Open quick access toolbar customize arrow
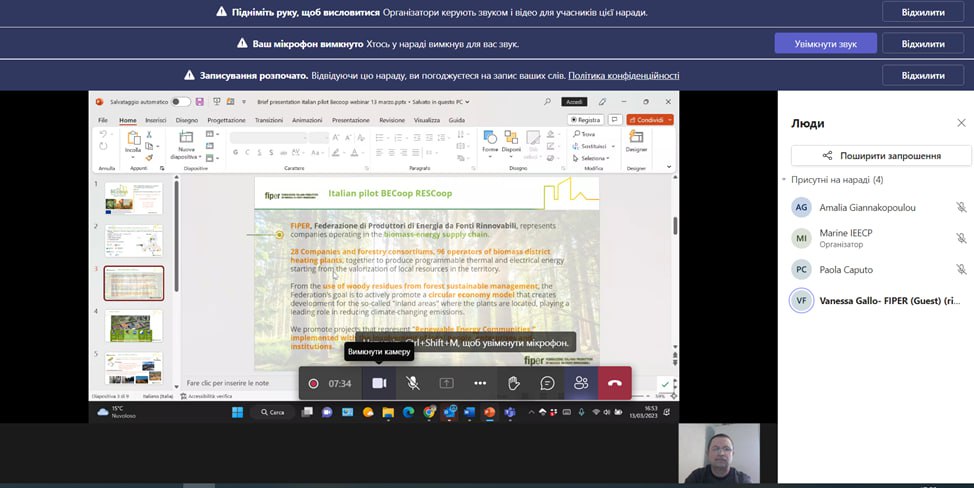 pyautogui.click(x=244, y=102)
